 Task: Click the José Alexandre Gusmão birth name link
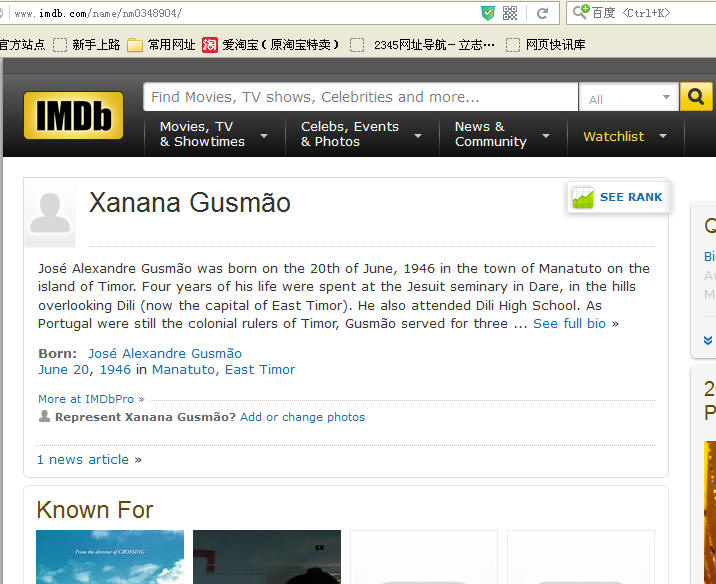click(165, 353)
